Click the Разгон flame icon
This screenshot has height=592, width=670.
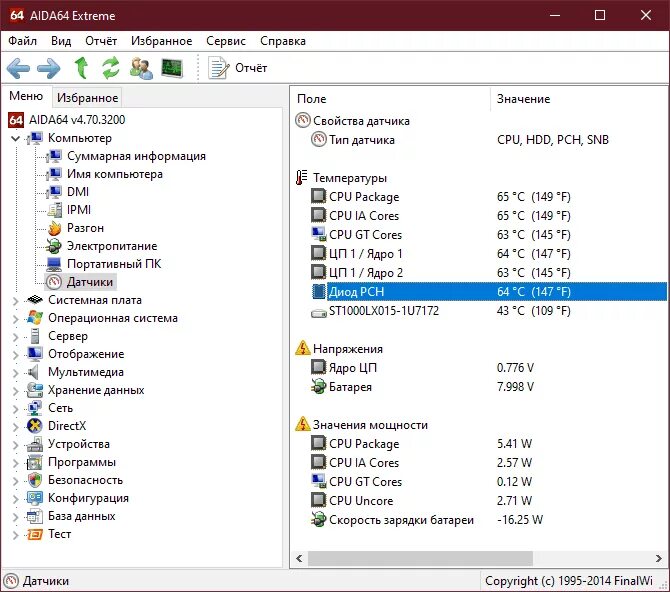coord(55,229)
